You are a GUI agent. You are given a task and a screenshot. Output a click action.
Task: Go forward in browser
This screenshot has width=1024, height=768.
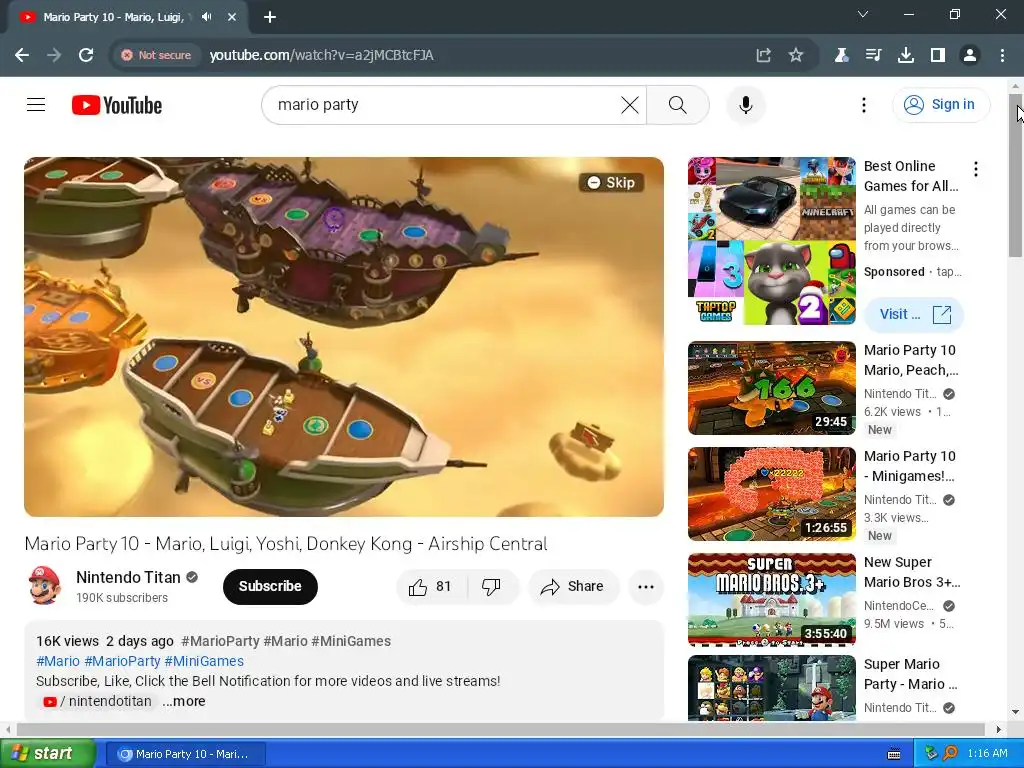pyautogui.click(x=54, y=56)
